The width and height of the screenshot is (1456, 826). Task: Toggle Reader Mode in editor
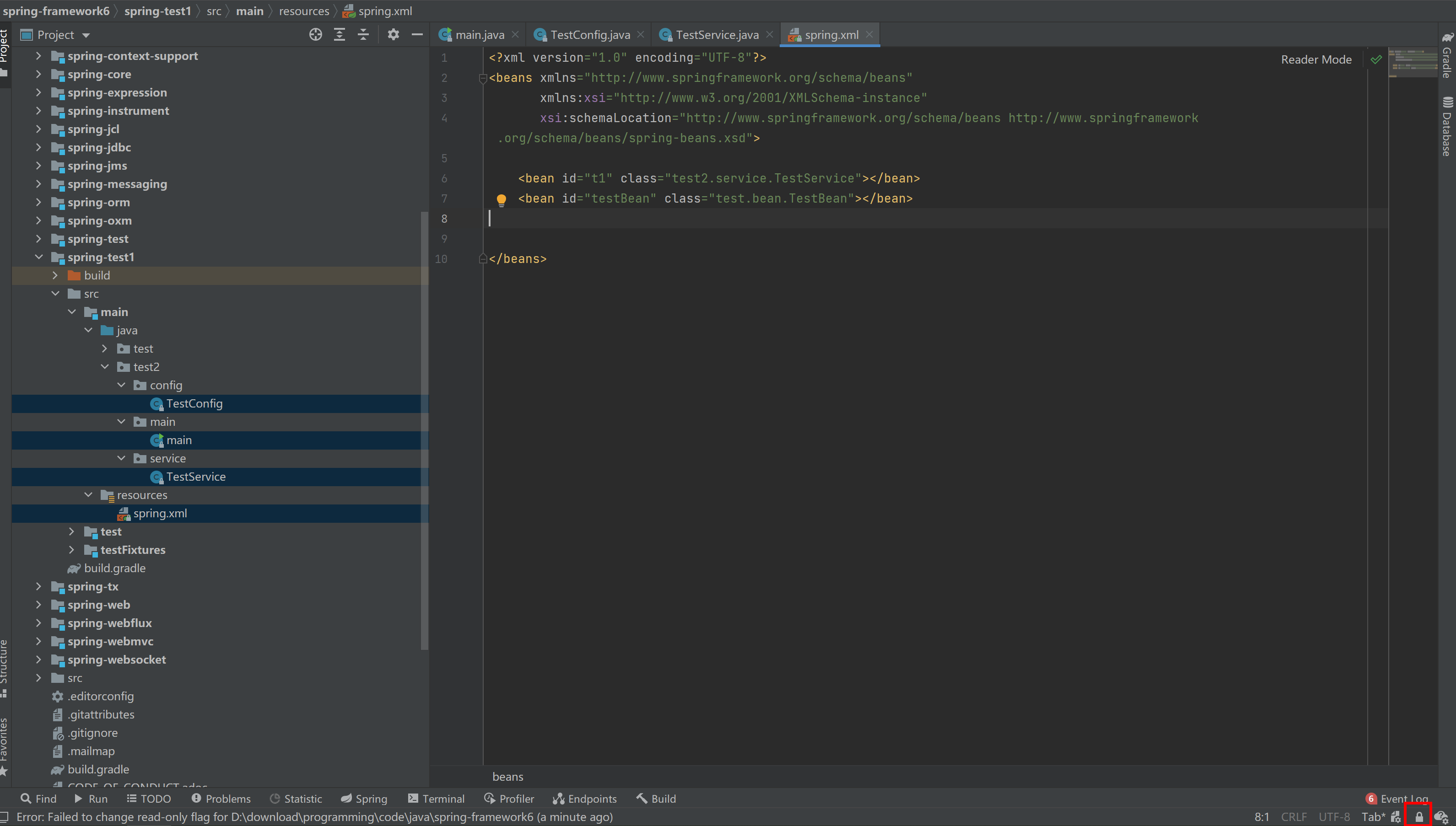(1316, 59)
